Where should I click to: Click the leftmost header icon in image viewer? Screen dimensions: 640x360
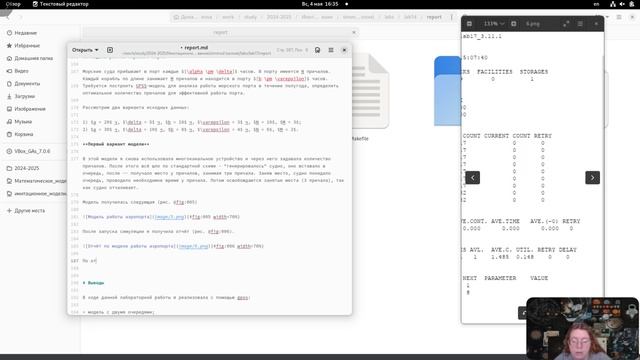coord(469,24)
